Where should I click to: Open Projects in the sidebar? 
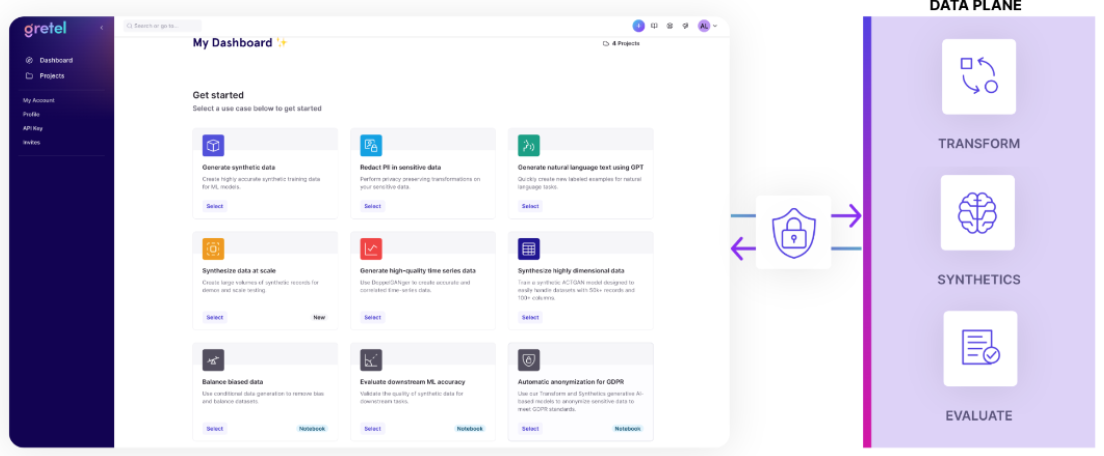(52, 76)
